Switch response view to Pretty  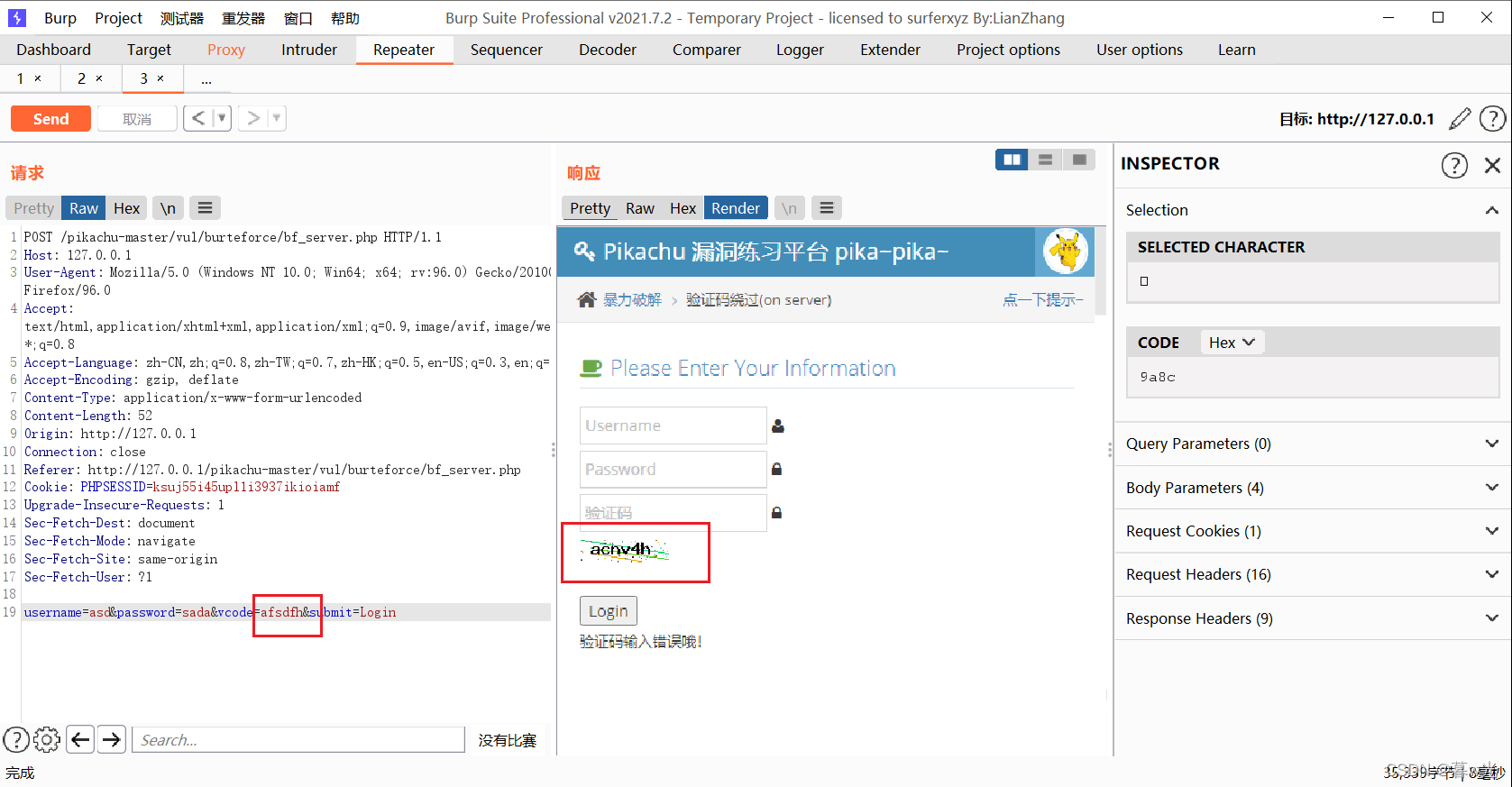pos(590,208)
